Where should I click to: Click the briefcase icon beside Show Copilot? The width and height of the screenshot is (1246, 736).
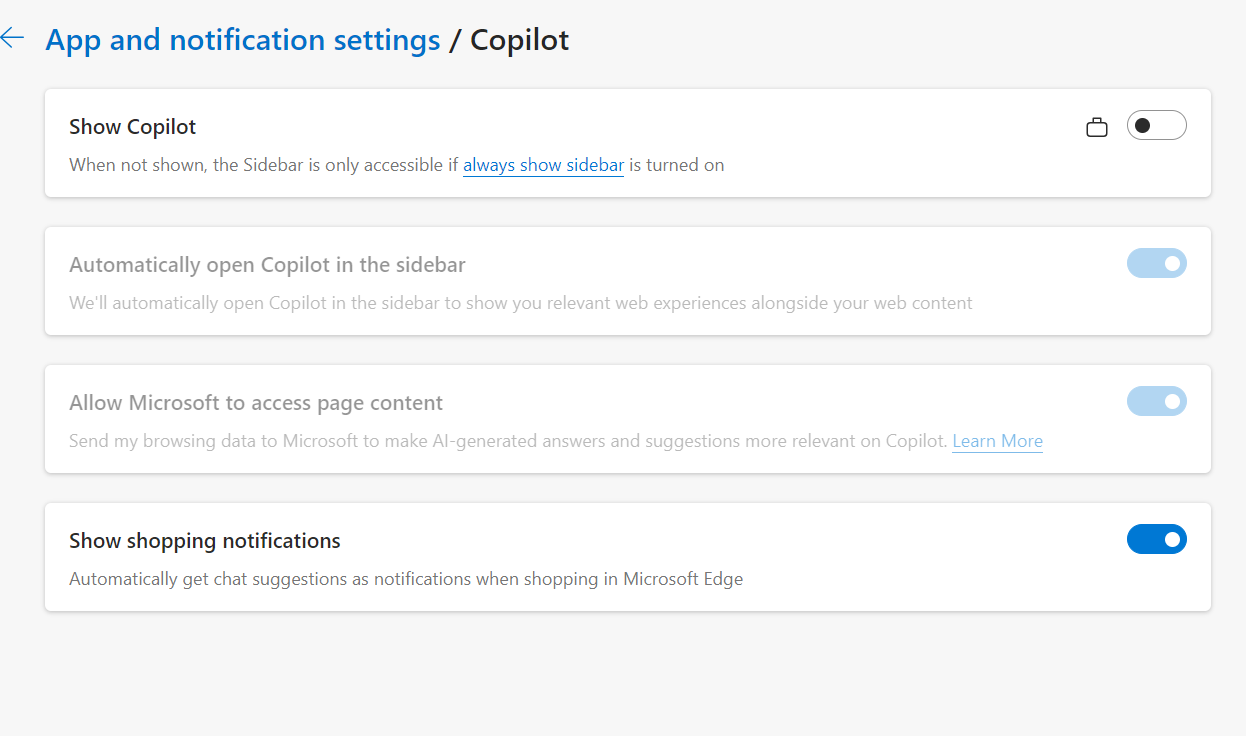(x=1097, y=127)
